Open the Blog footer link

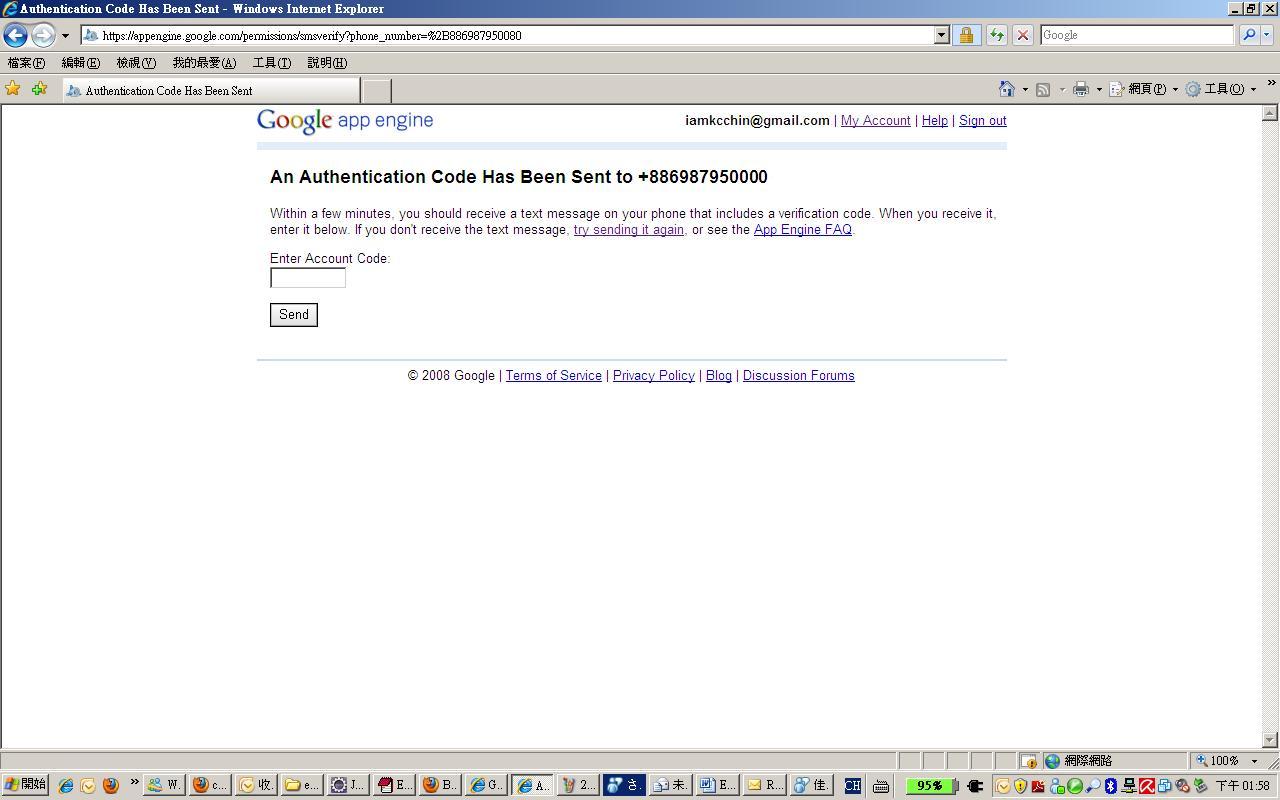[x=719, y=376]
